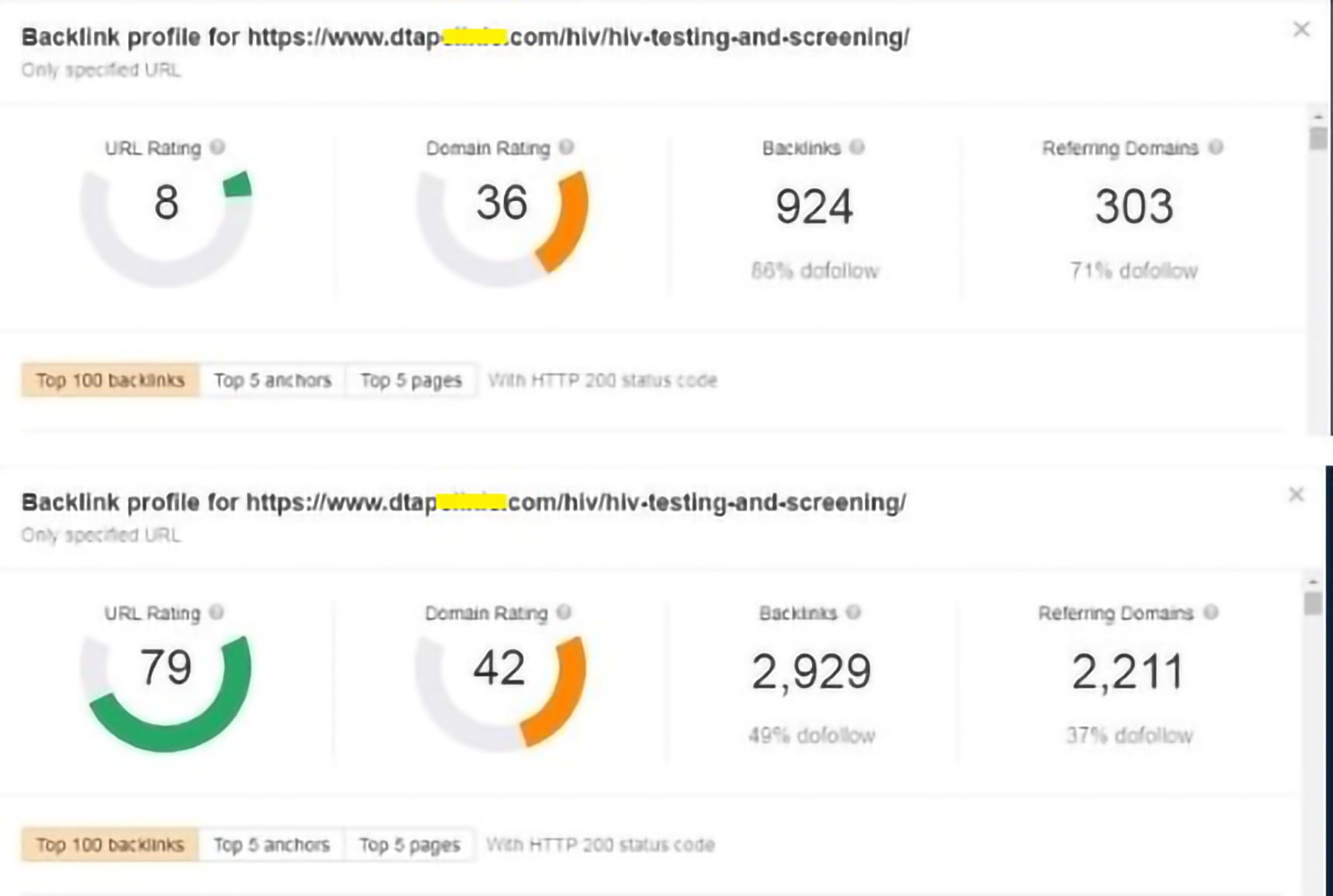Click info icon next to top Referring Domains
Screen dimensions: 1333x896
1216,147
